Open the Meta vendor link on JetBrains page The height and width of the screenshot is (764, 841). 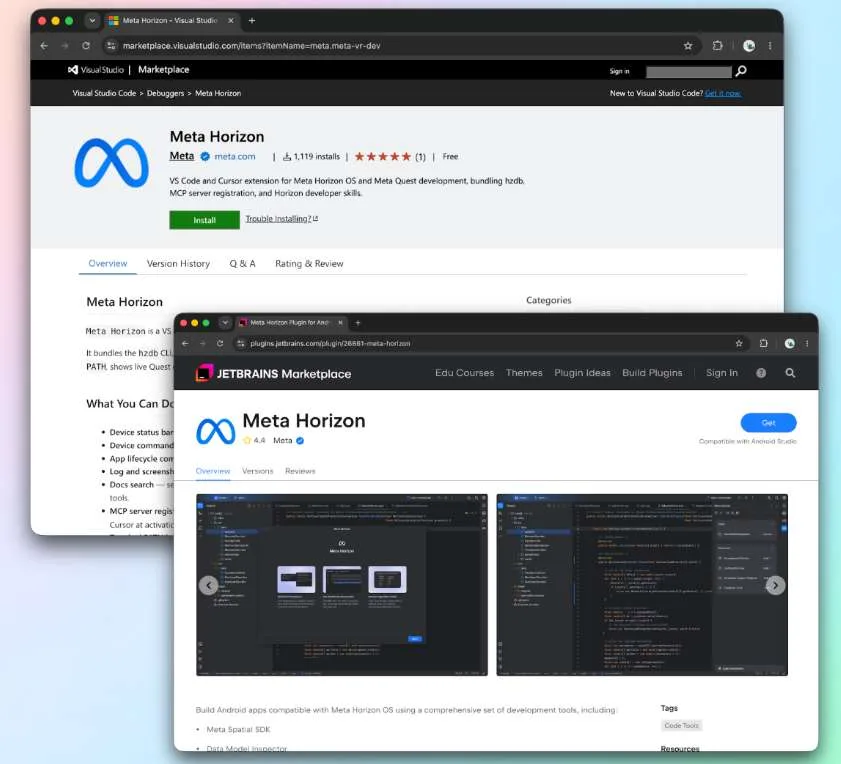click(x=283, y=440)
